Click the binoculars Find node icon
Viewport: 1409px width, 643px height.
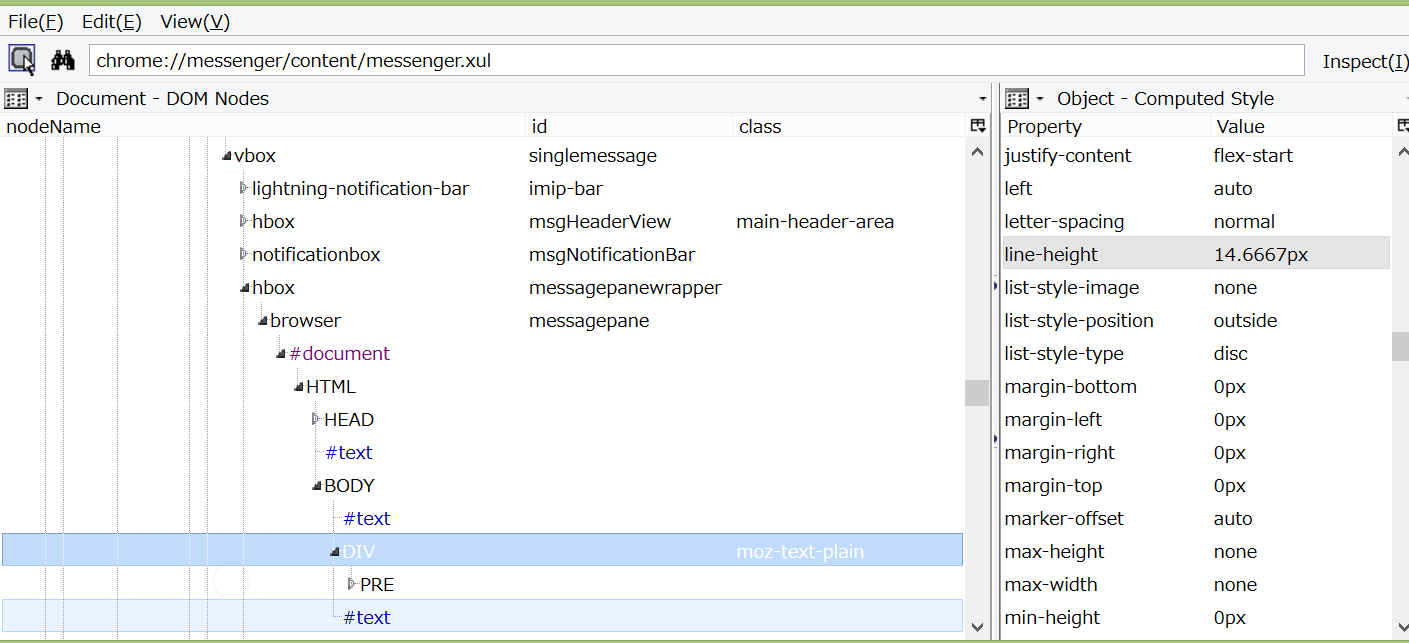point(63,60)
